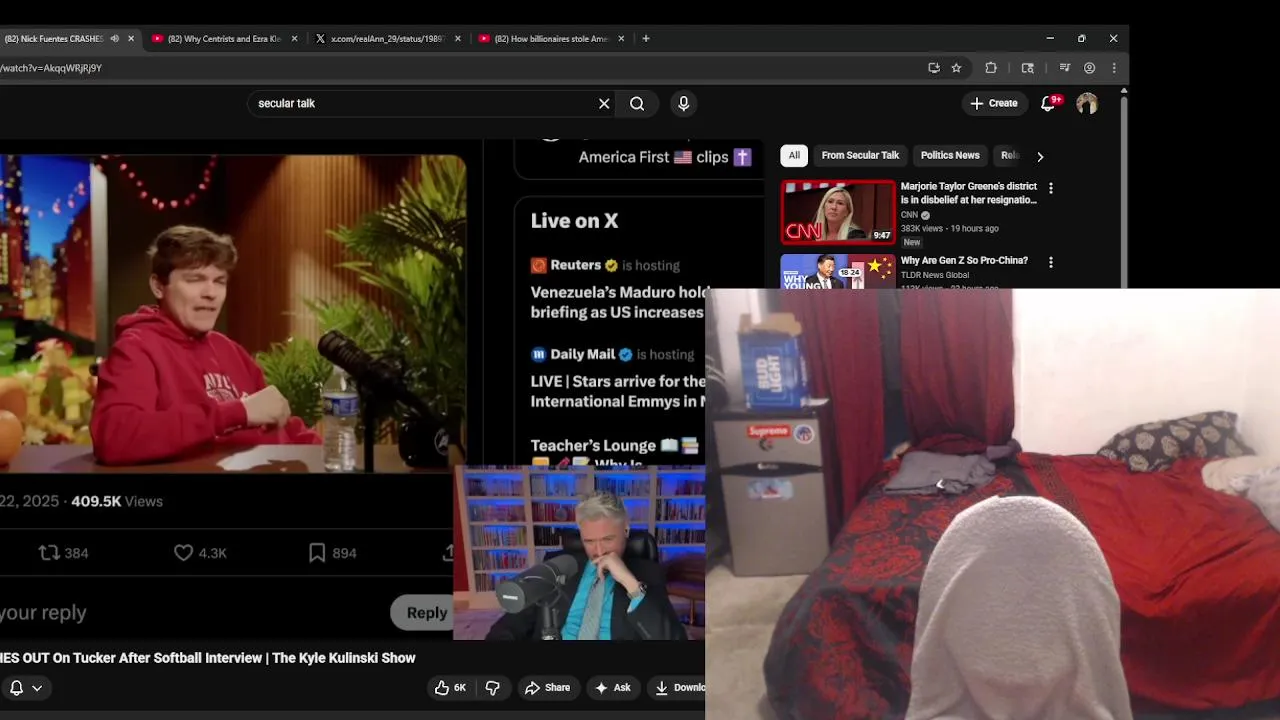Bookmark this page with the star icon

coord(956,68)
